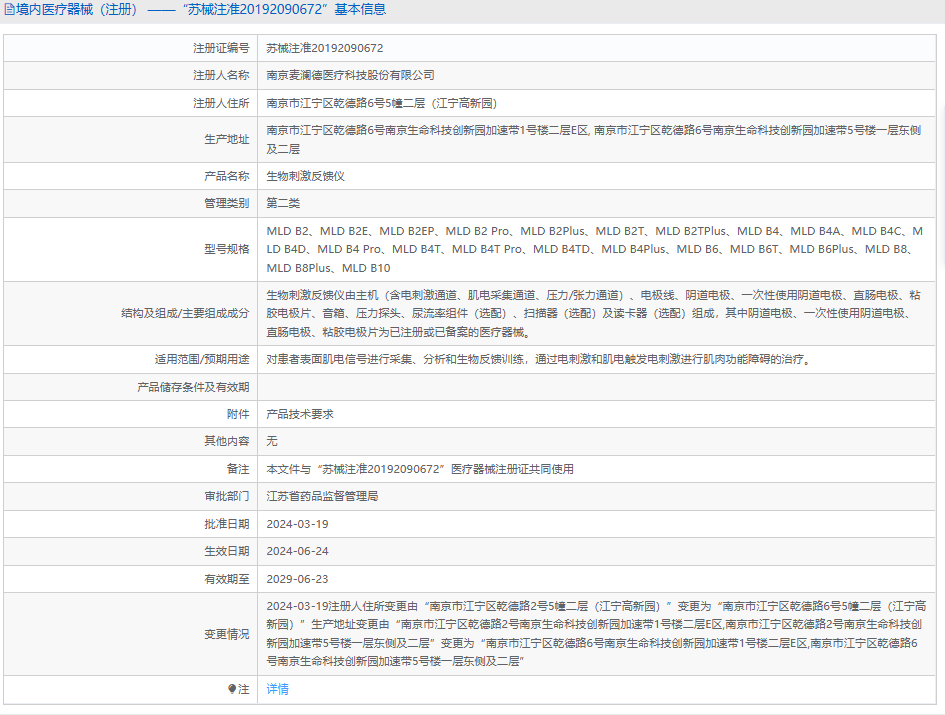Viewport: 945px width, 715px height.
Task: Click the effective date 2024-06-24
Action: (297, 551)
